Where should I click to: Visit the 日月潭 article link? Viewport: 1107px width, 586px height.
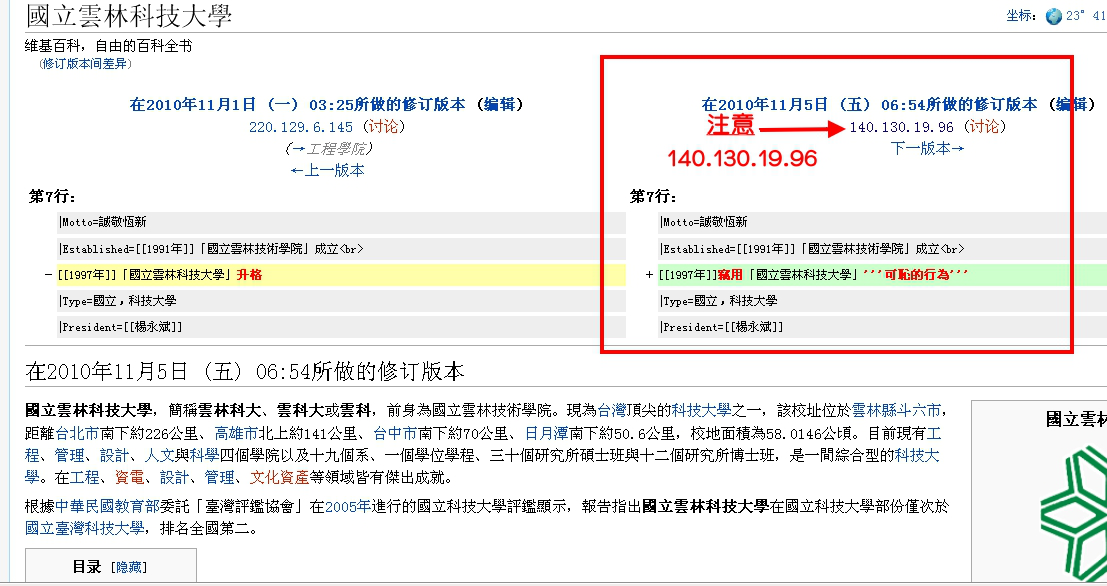tap(546, 433)
